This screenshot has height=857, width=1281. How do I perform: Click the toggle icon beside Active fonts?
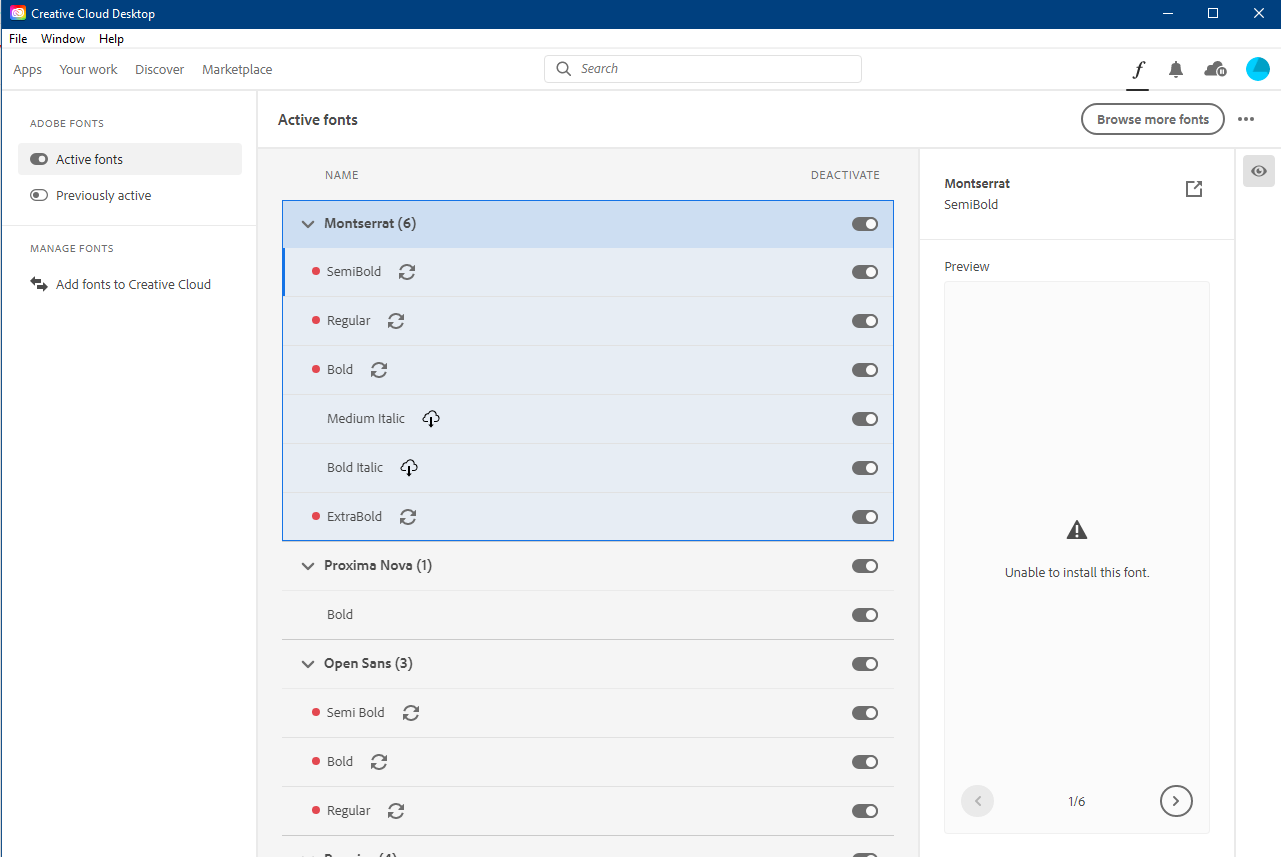pyautogui.click(x=39, y=159)
